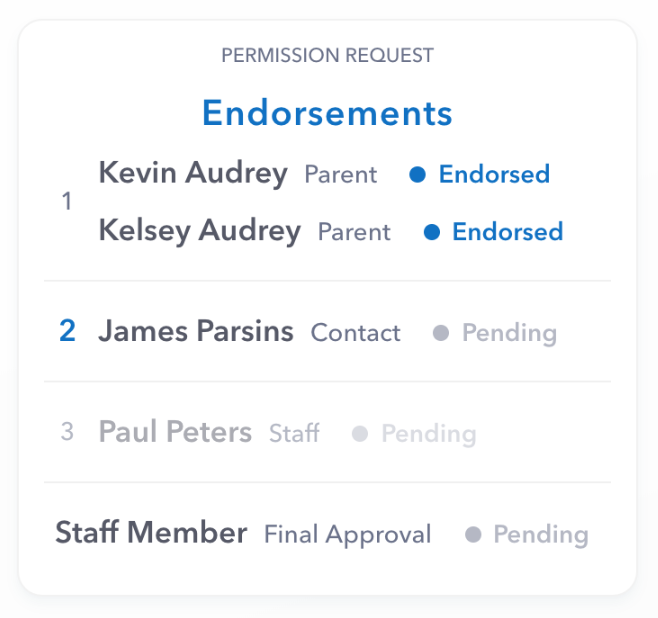Viewport: 658px width, 618px height.
Task: Click Kelsey Audrey's blue Endorsed dot
Action: click(432, 232)
